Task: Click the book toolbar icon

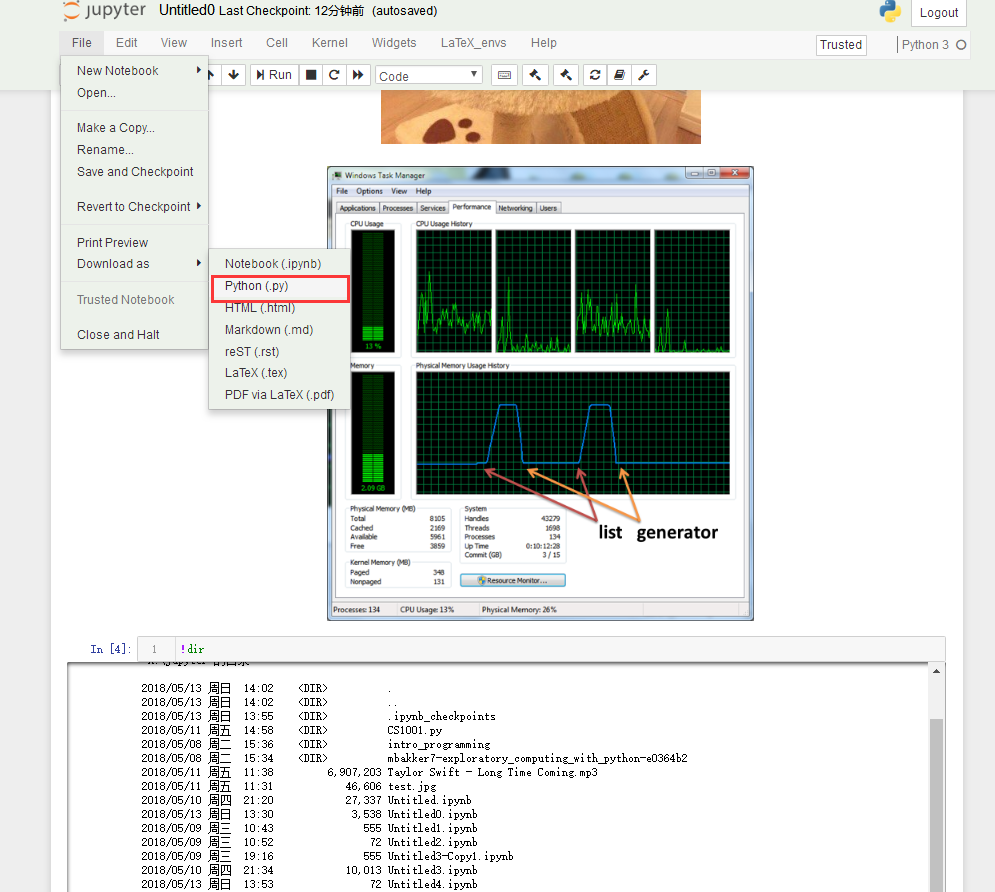Action: pos(619,75)
